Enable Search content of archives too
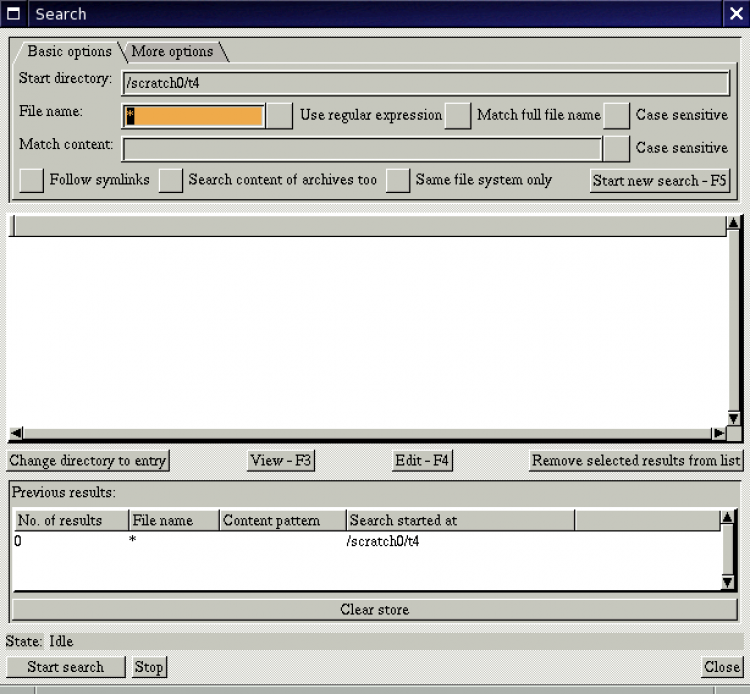 (171, 180)
